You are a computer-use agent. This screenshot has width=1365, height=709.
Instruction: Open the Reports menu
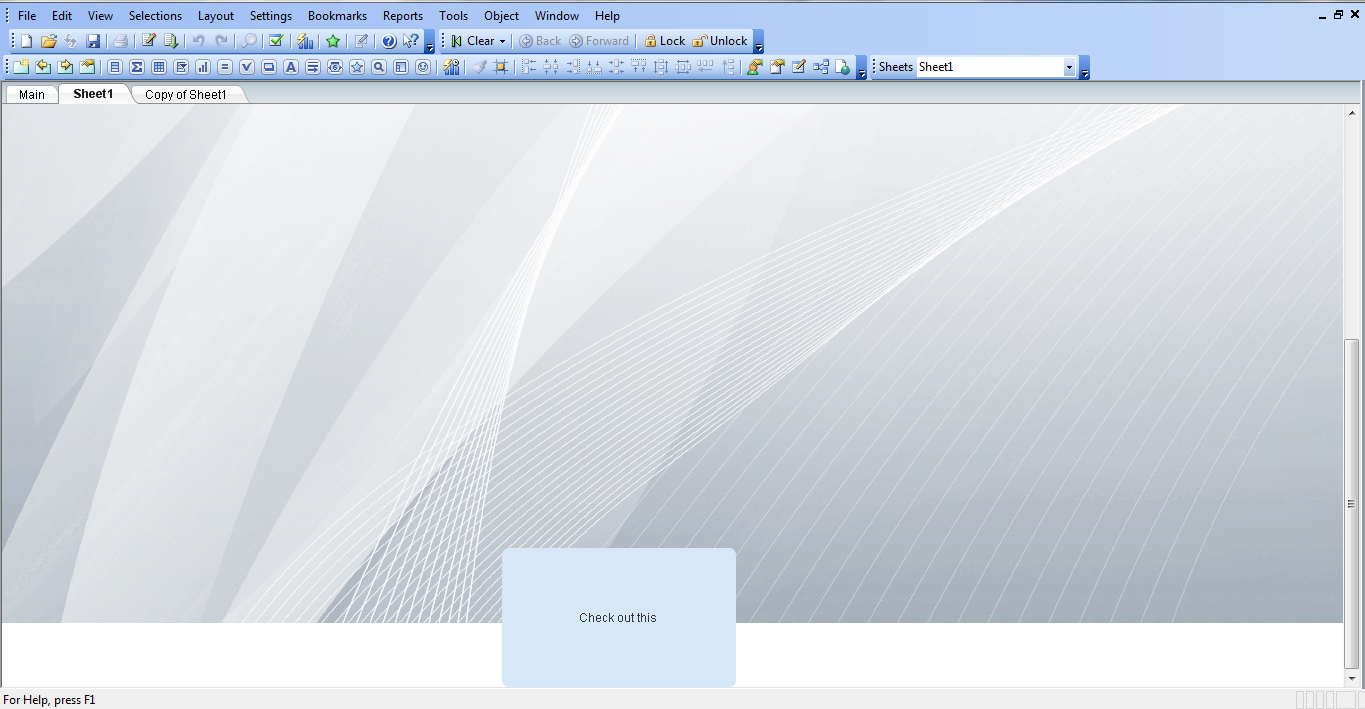[402, 15]
